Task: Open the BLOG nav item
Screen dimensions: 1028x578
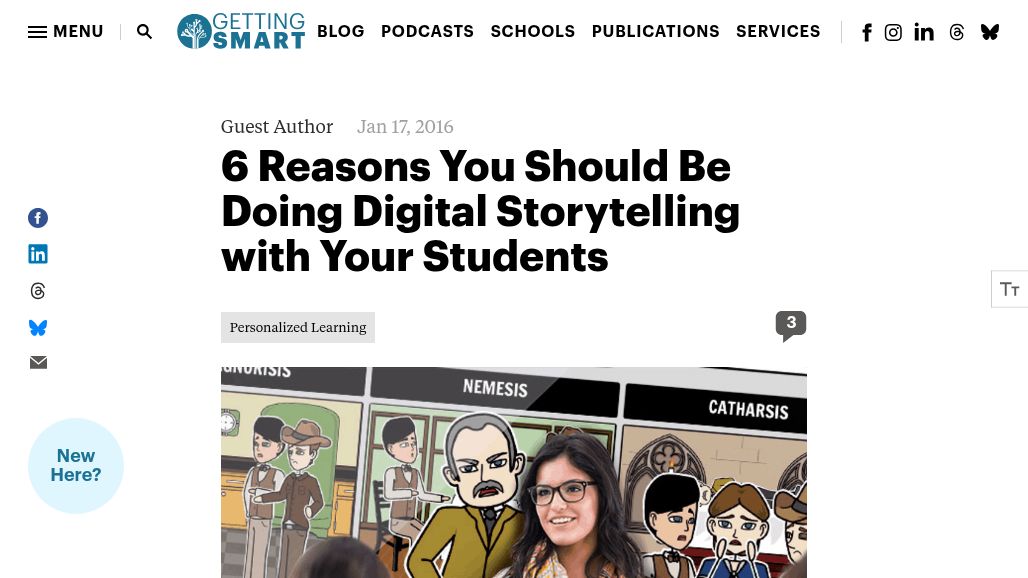Action: 341,31
